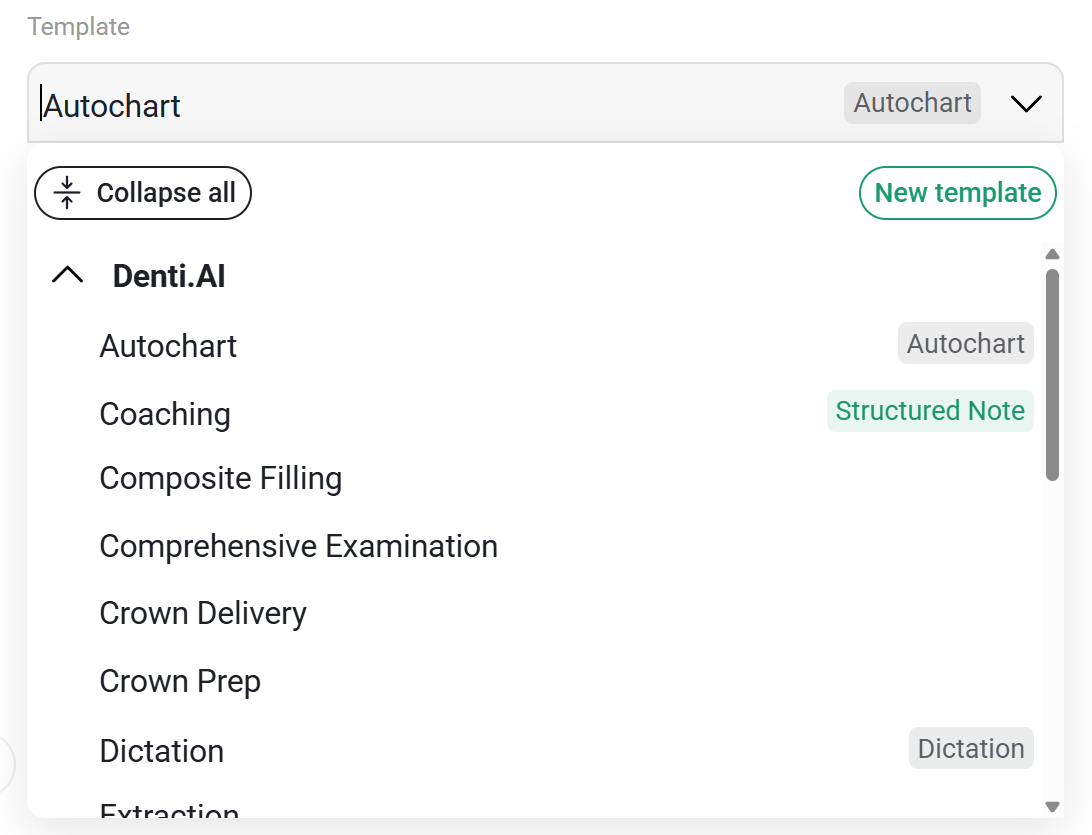This screenshot has width=1092, height=835.
Task: Click the scrollbar down arrow
Action: tap(1052, 806)
